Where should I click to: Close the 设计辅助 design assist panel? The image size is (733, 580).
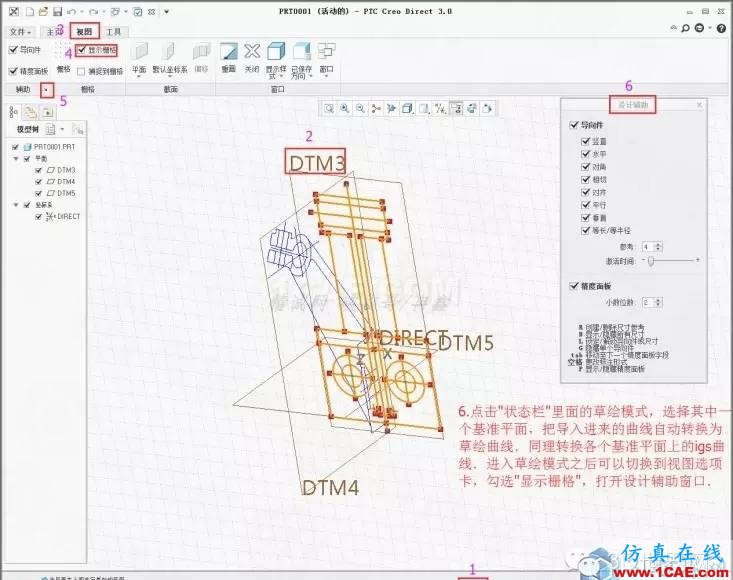click(699, 105)
